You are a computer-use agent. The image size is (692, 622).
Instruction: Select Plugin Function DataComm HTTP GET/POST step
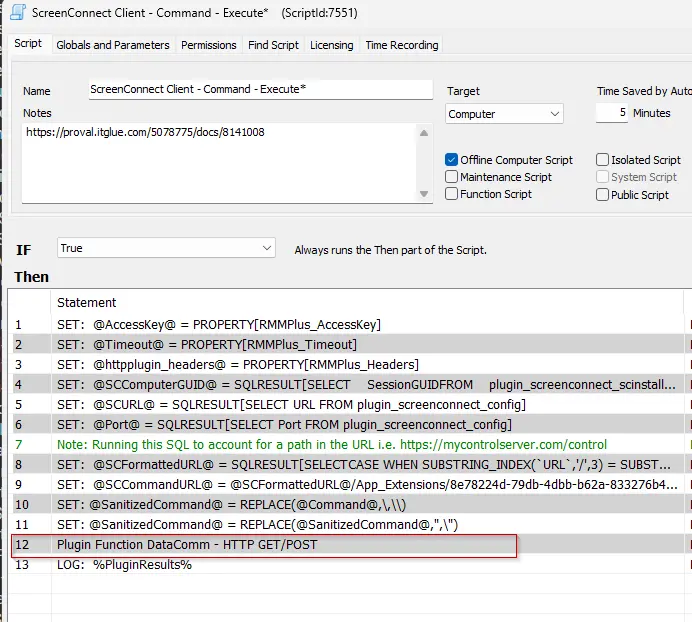pyautogui.click(x=348, y=545)
